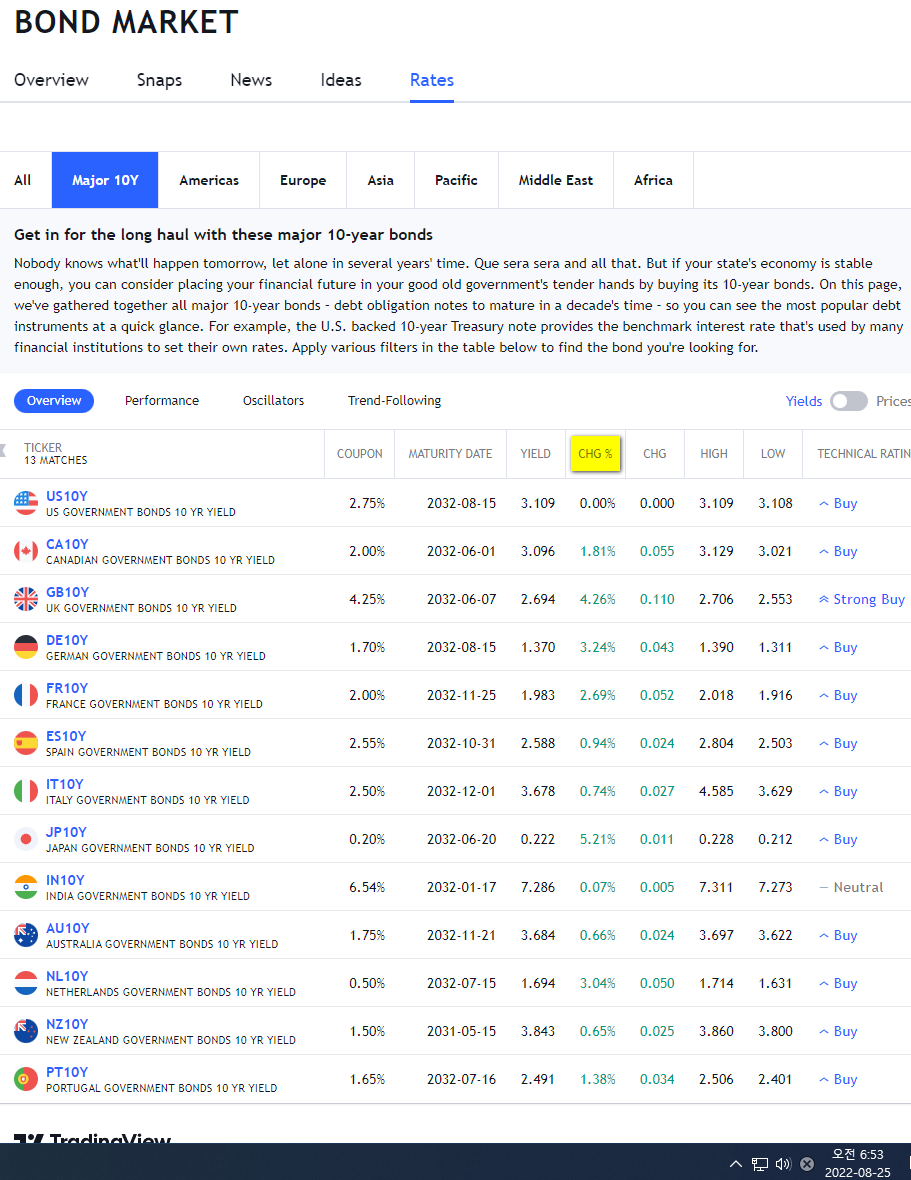This screenshot has height=1180, width=911.
Task: Open the CA10Y ticker link
Action: pyautogui.click(x=67, y=544)
